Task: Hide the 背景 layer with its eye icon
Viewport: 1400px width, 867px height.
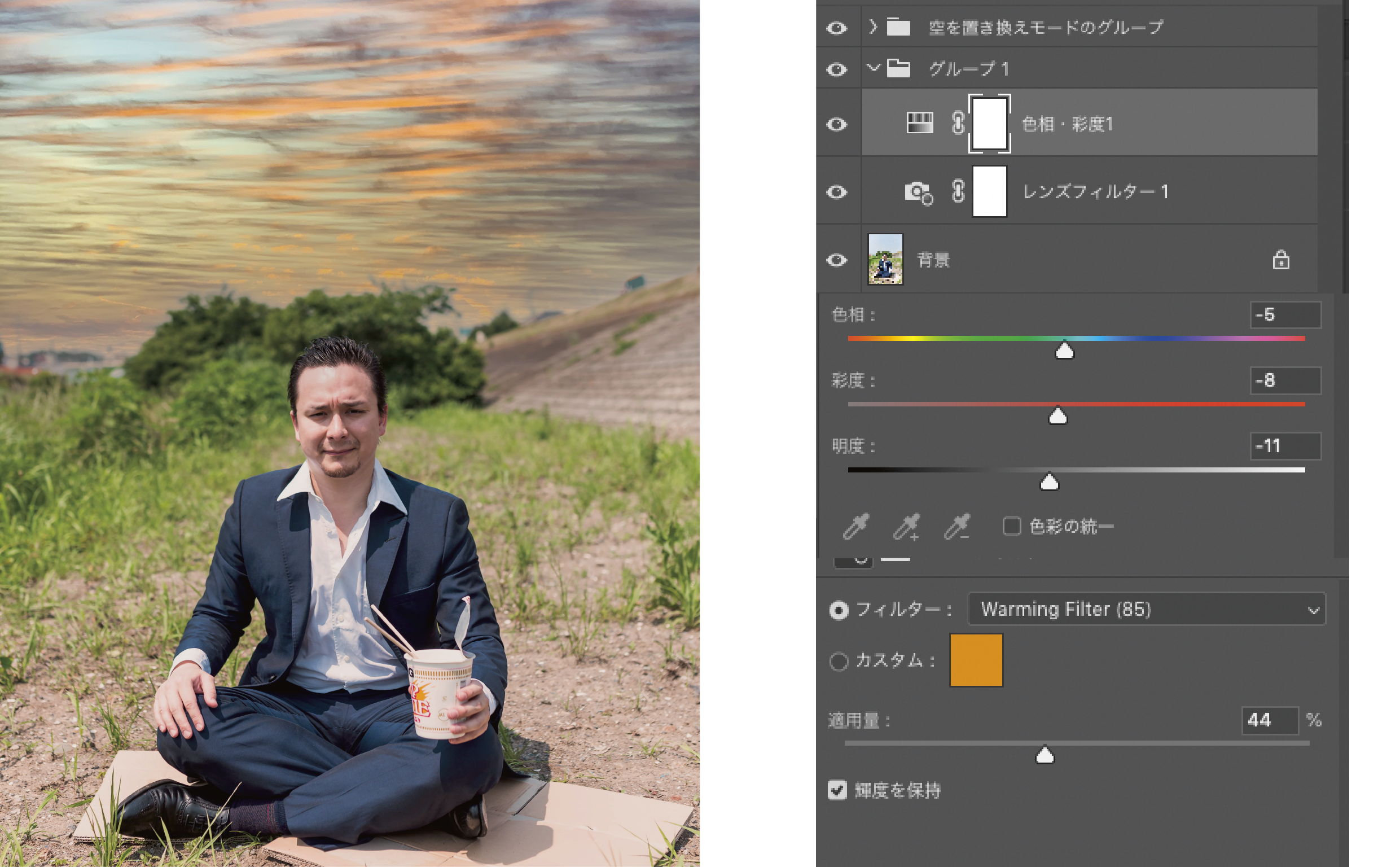Action: pyautogui.click(x=836, y=260)
